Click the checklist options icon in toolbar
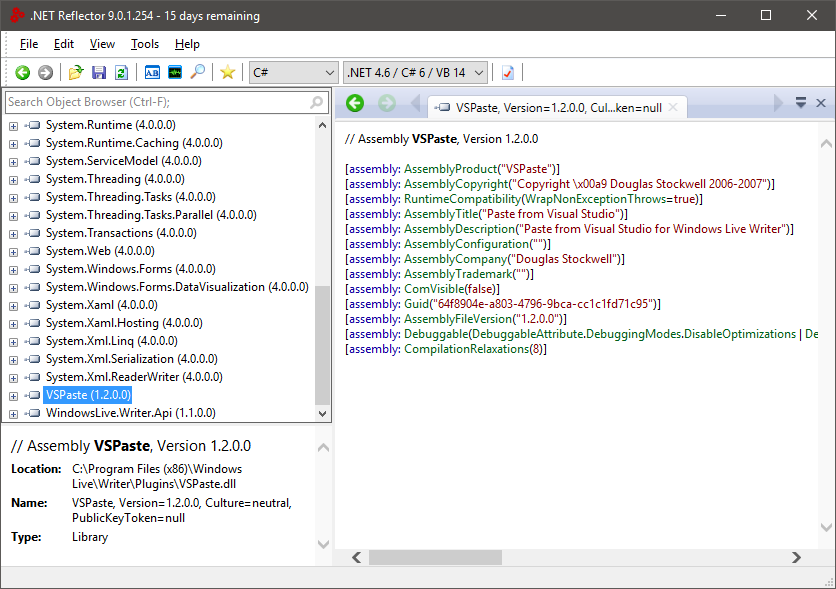This screenshot has width=836, height=589. coord(508,72)
